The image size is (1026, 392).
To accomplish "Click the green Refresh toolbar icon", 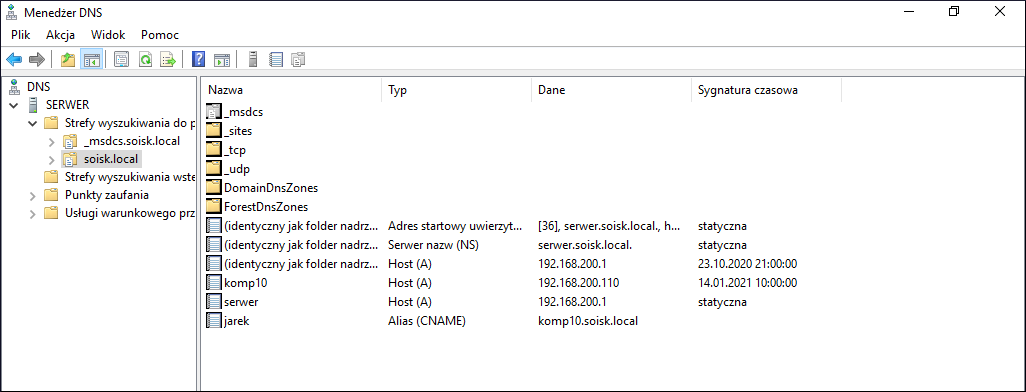I will point(145,60).
